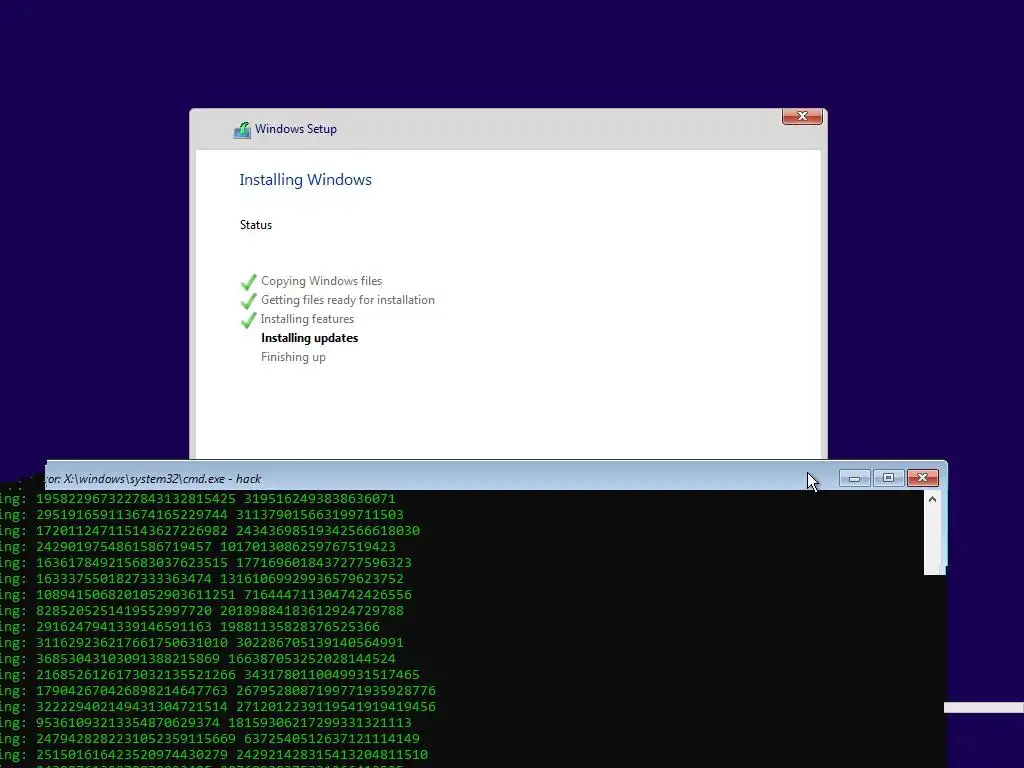
Task: Click the Installing features step
Action: coord(307,319)
